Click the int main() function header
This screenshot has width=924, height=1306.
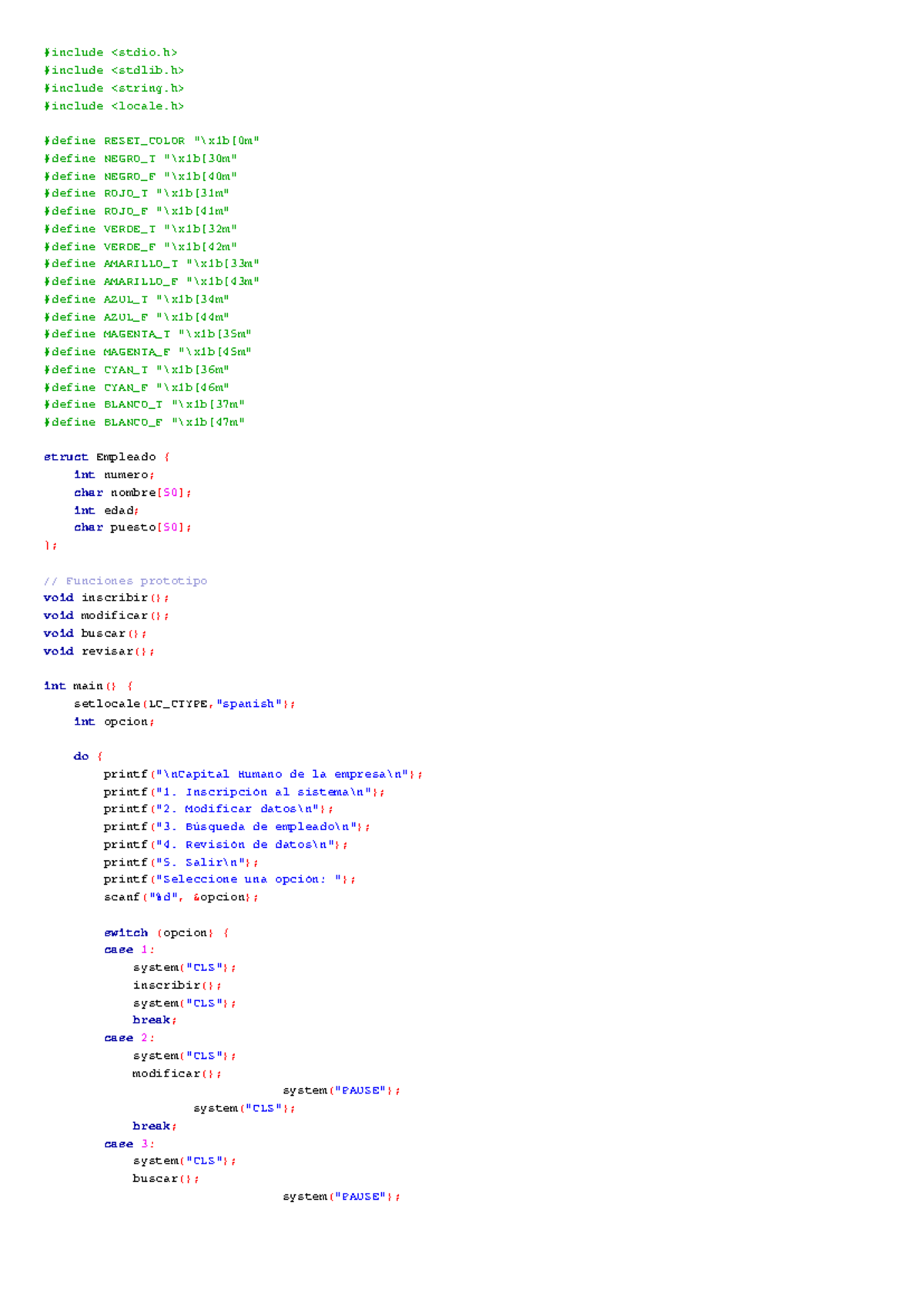(x=88, y=686)
